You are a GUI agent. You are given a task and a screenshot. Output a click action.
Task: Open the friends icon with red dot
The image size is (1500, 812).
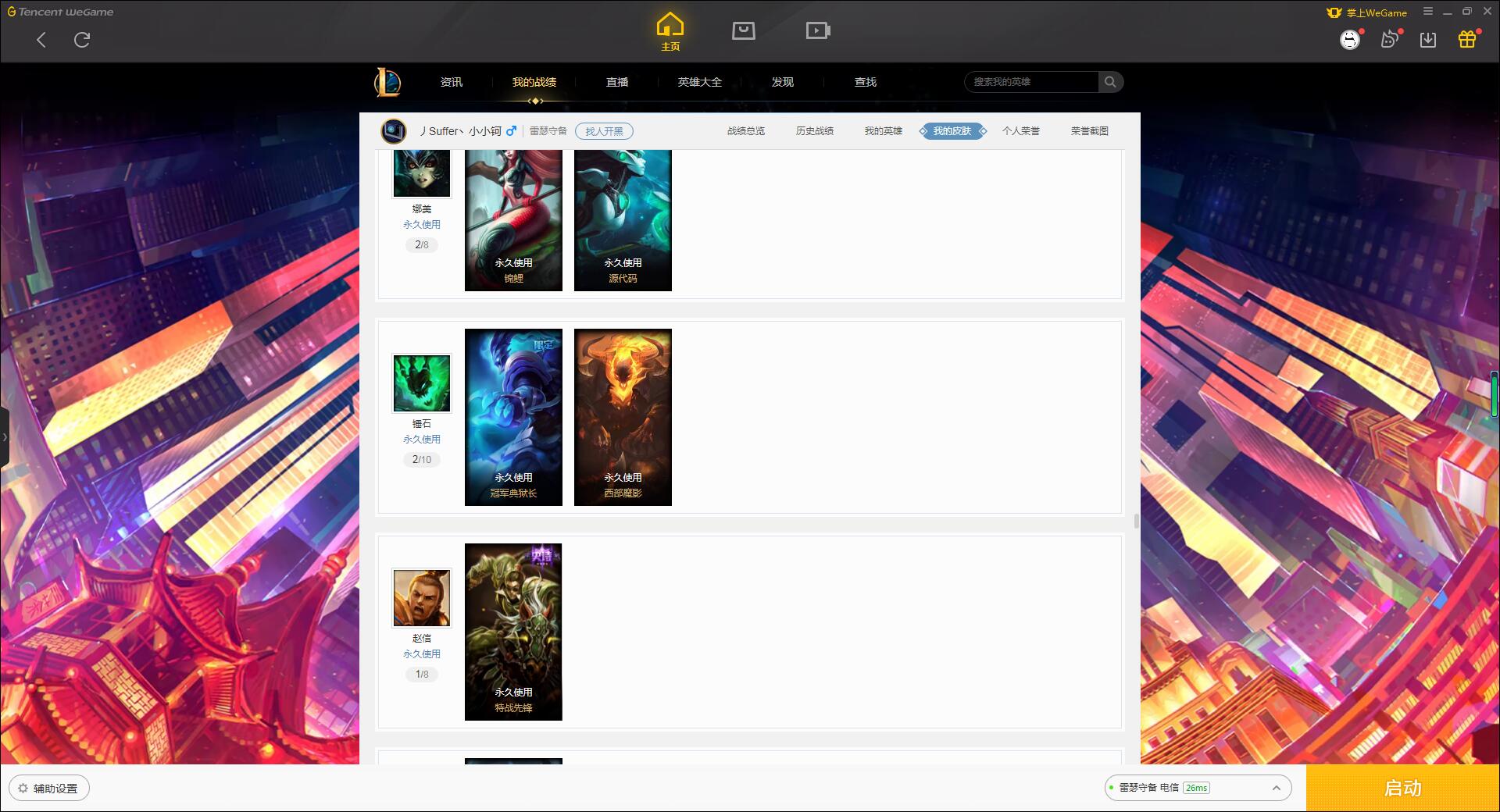pyautogui.click(x=1389, y=39)
